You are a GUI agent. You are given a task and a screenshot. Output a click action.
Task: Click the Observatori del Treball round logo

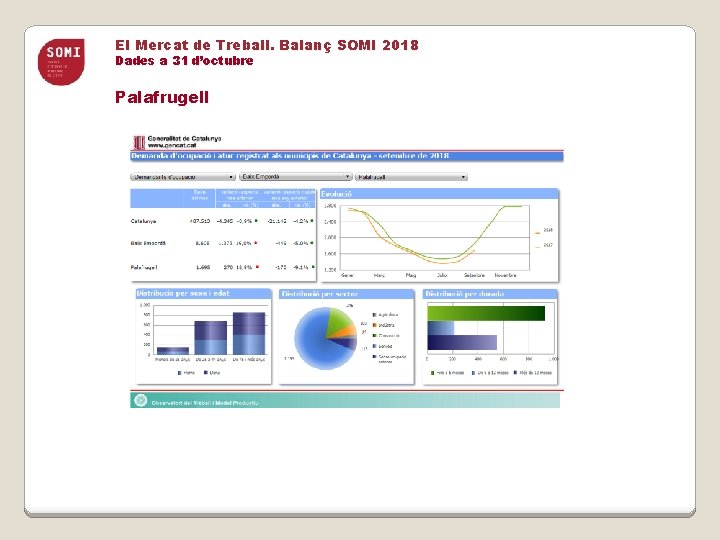pos(141,400)
